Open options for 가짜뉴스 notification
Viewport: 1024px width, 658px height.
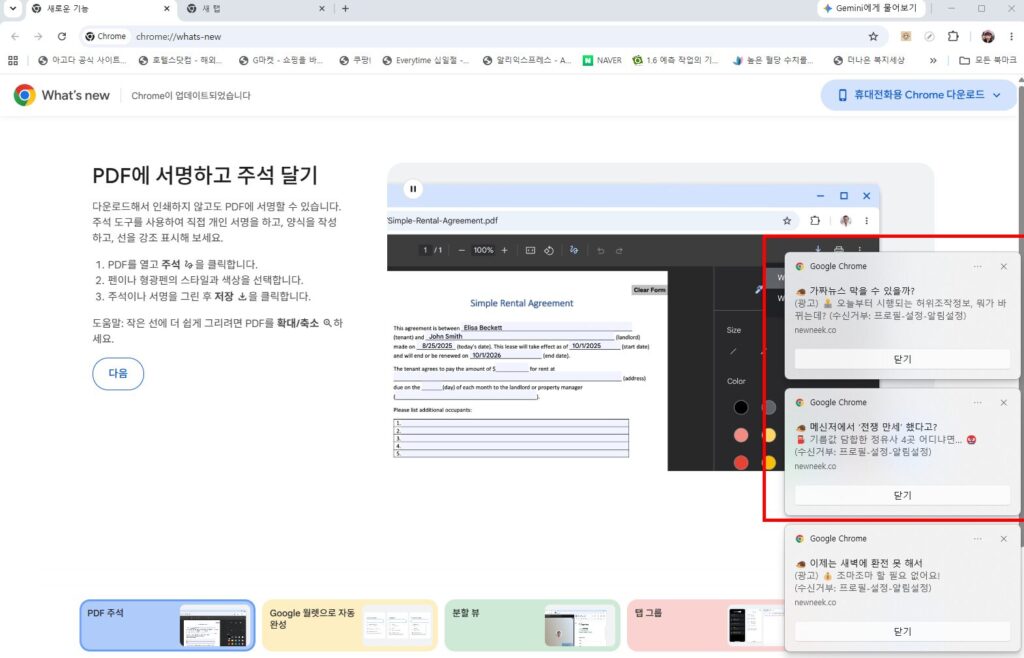click(978, 266)
